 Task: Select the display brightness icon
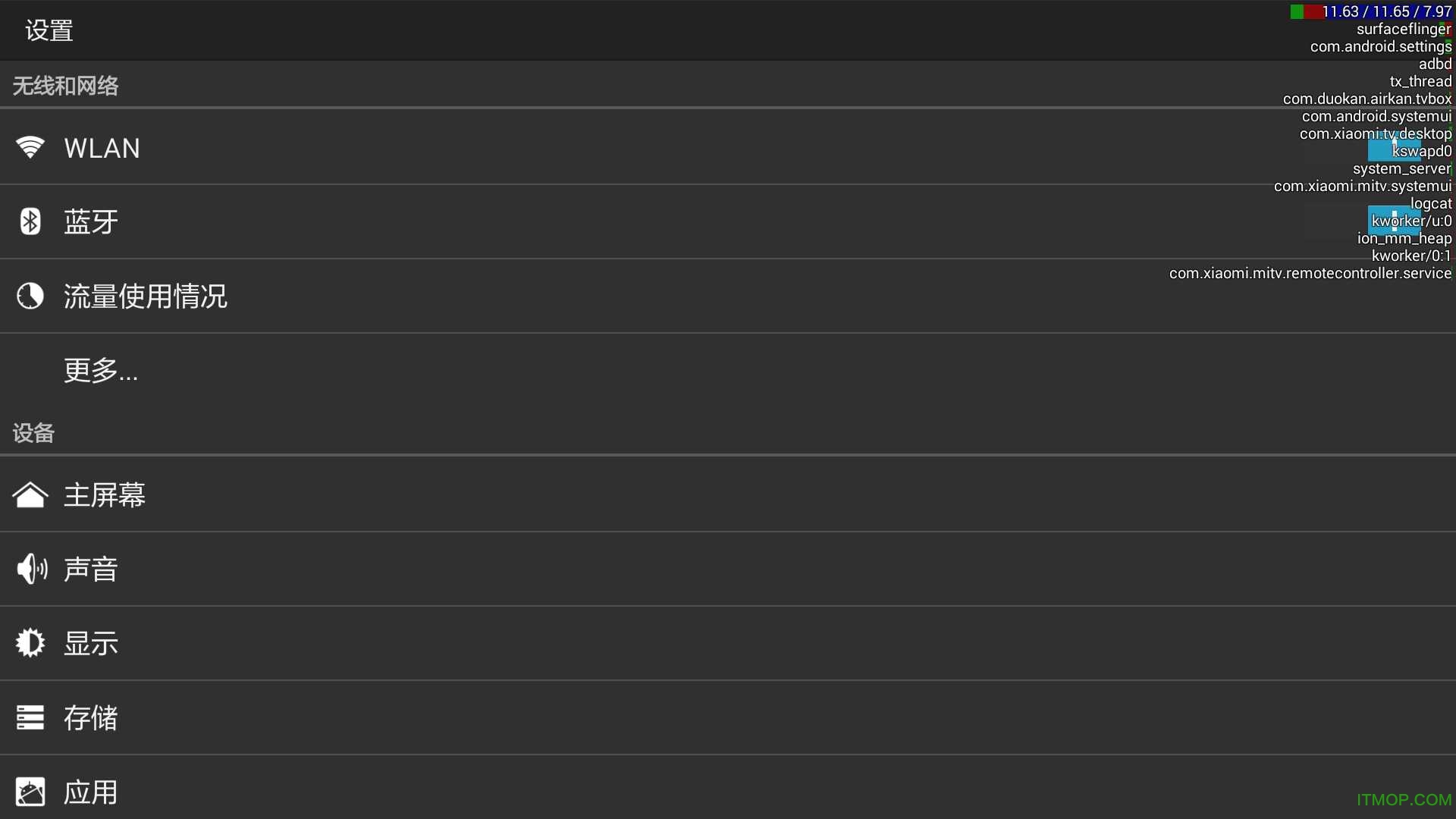pyautogui.click(x=30, y=643)
